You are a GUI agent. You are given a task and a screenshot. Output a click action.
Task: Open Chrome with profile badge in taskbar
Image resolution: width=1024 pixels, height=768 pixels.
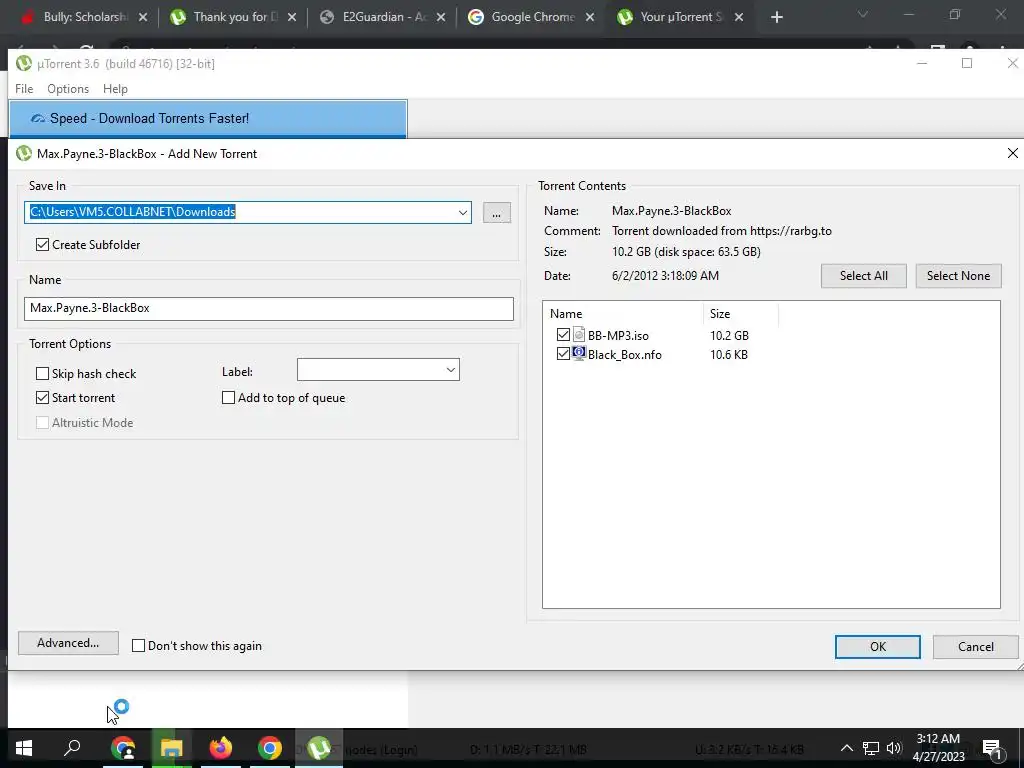click(x=123, y=748)
